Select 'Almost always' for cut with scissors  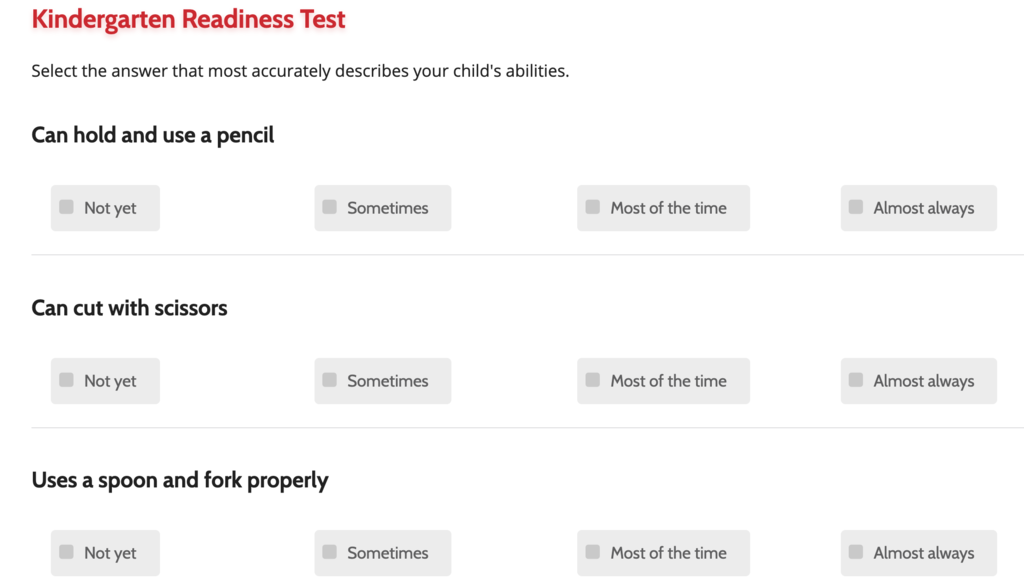coord(918,381)
